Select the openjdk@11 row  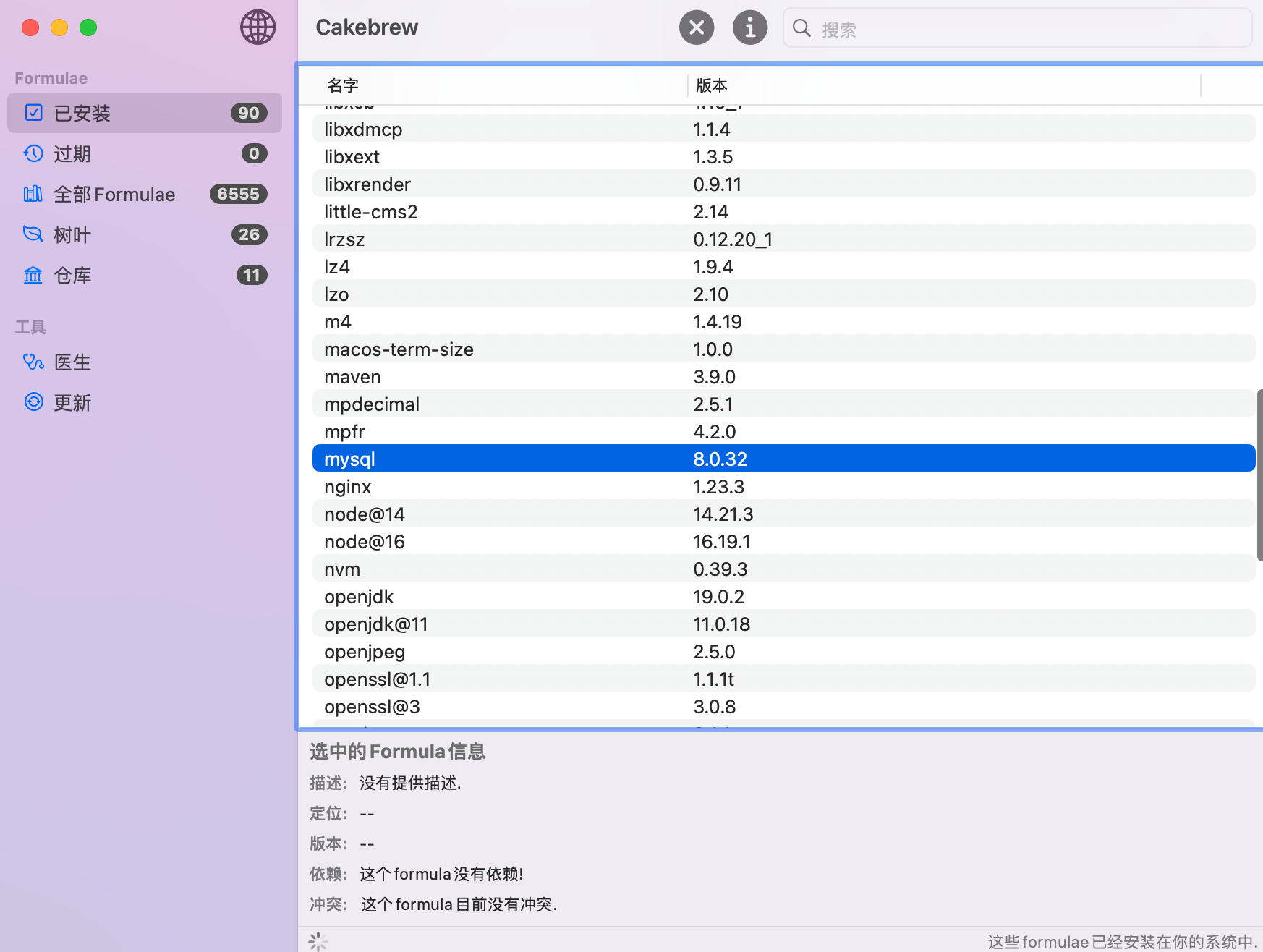[x=783, y=624]
